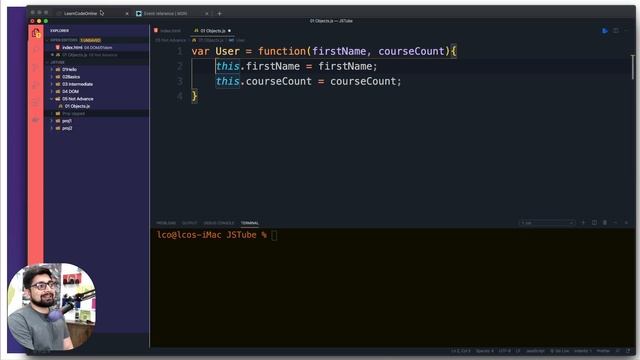Place cursor on 'this.firstName = firstName;' line
Image resolution: width=640 pixels, height=360 pixels.
(296, 66)
